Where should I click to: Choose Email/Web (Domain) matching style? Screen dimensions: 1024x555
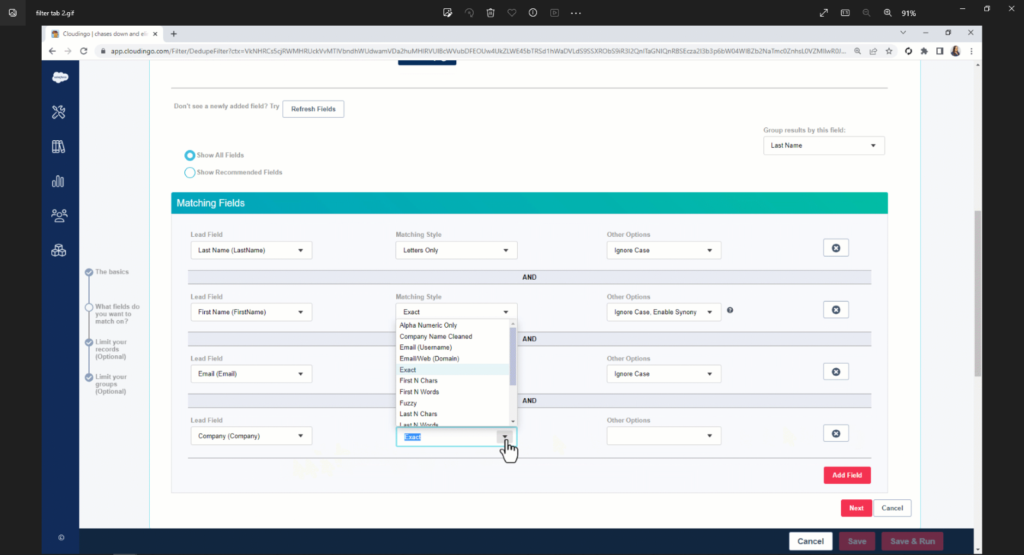(453, 358)
